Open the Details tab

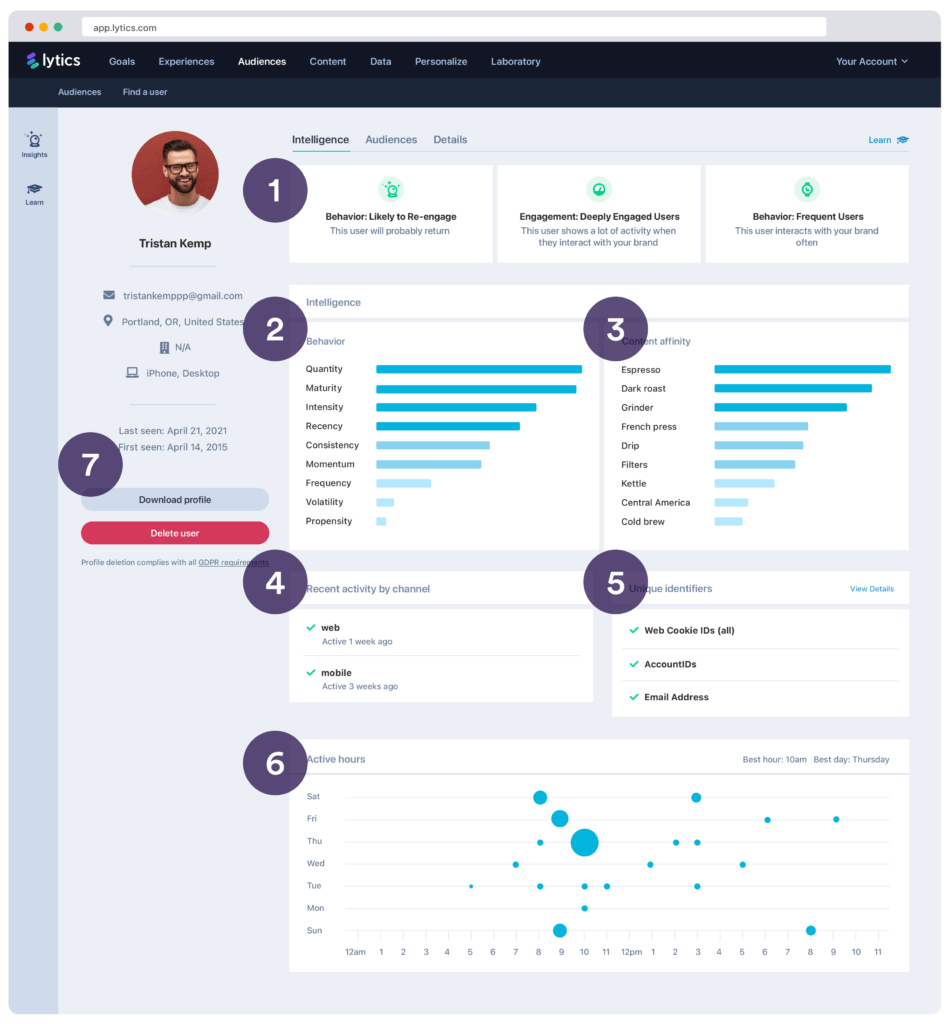pyautogui.click(x=450, y=139)
